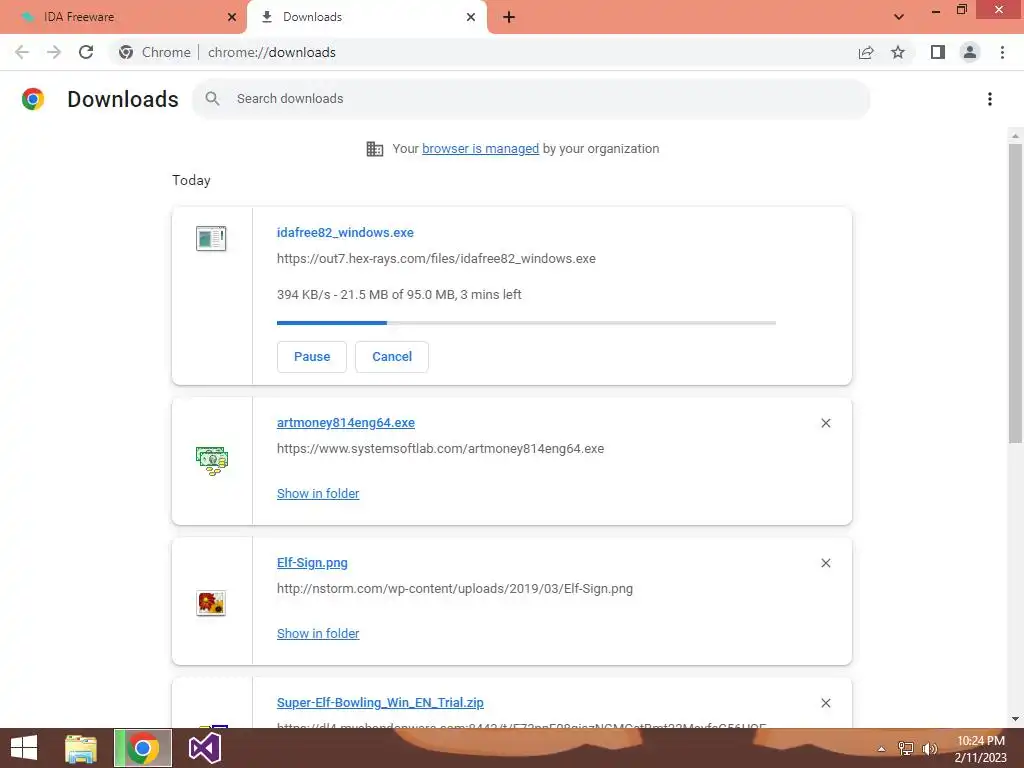Select the Downloads tab
The height and width of the screenshot is (768, 1024).
click(x=367, y=17)
